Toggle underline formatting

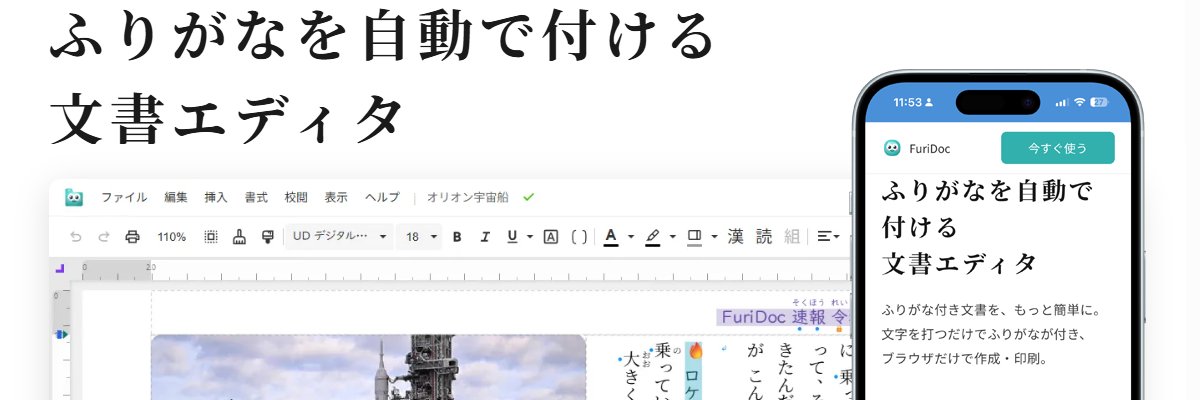513,237
